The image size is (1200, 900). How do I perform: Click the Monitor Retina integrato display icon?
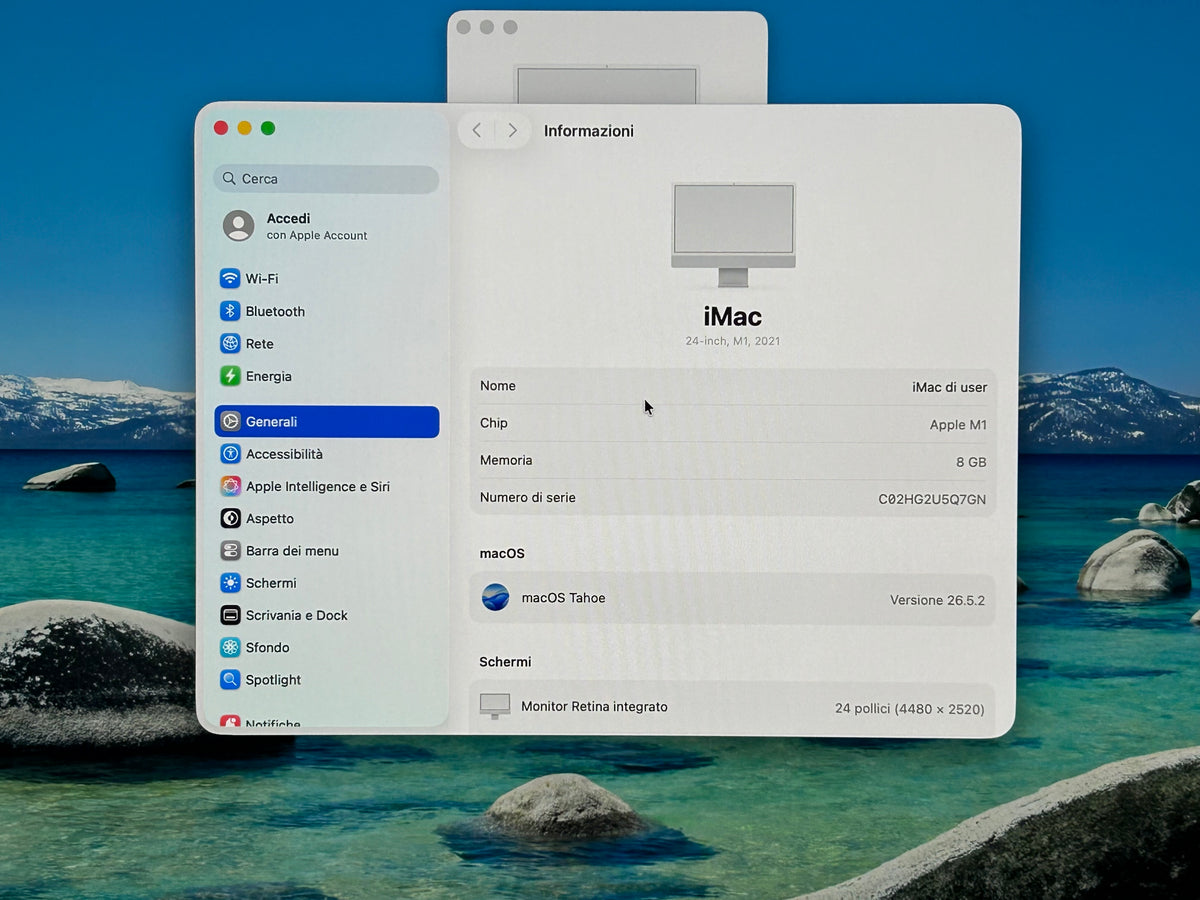click(494, 706)
